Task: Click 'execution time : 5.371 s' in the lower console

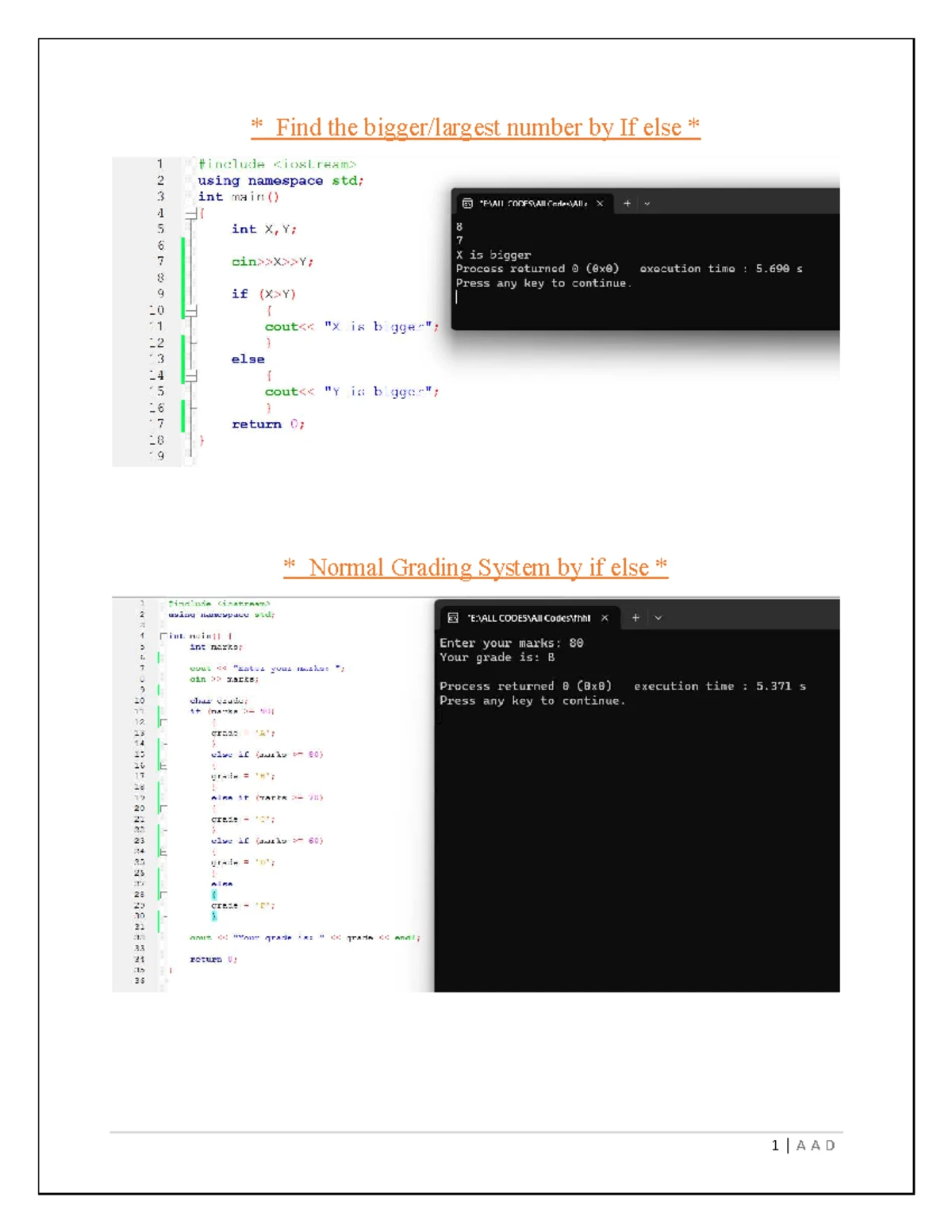Action: point(720,686)
